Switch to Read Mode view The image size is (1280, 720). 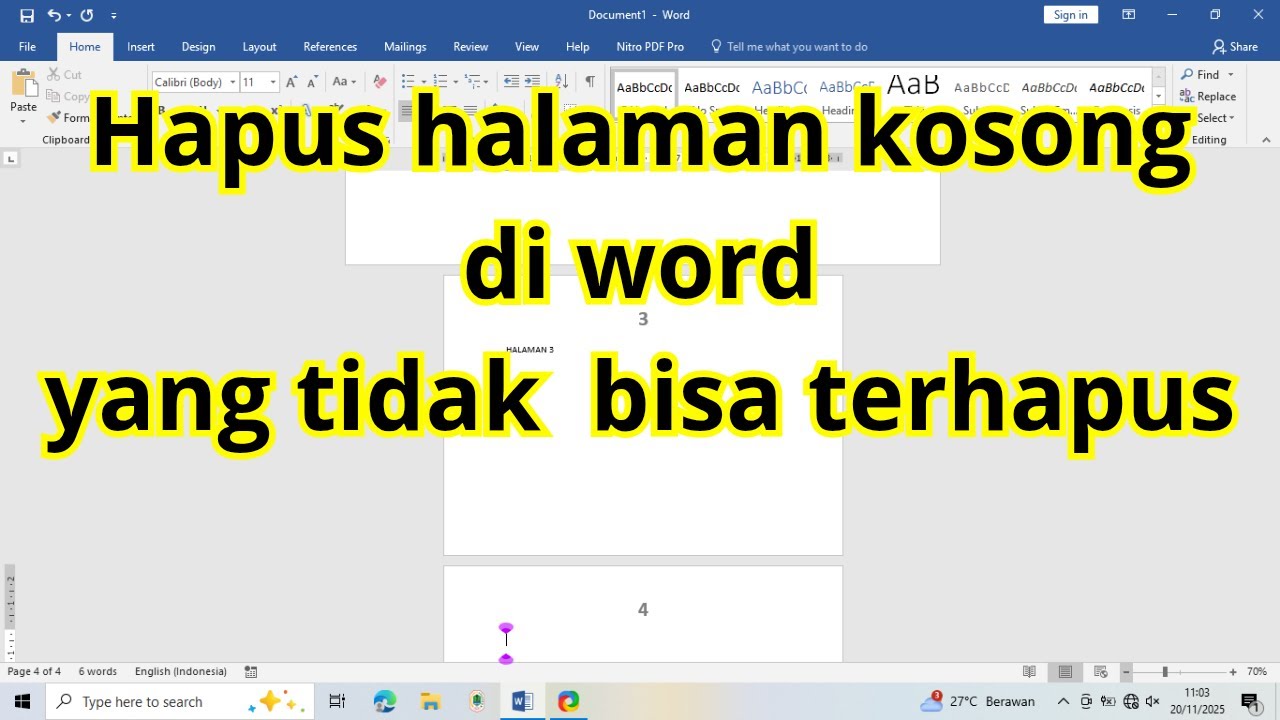point(1029,672)
